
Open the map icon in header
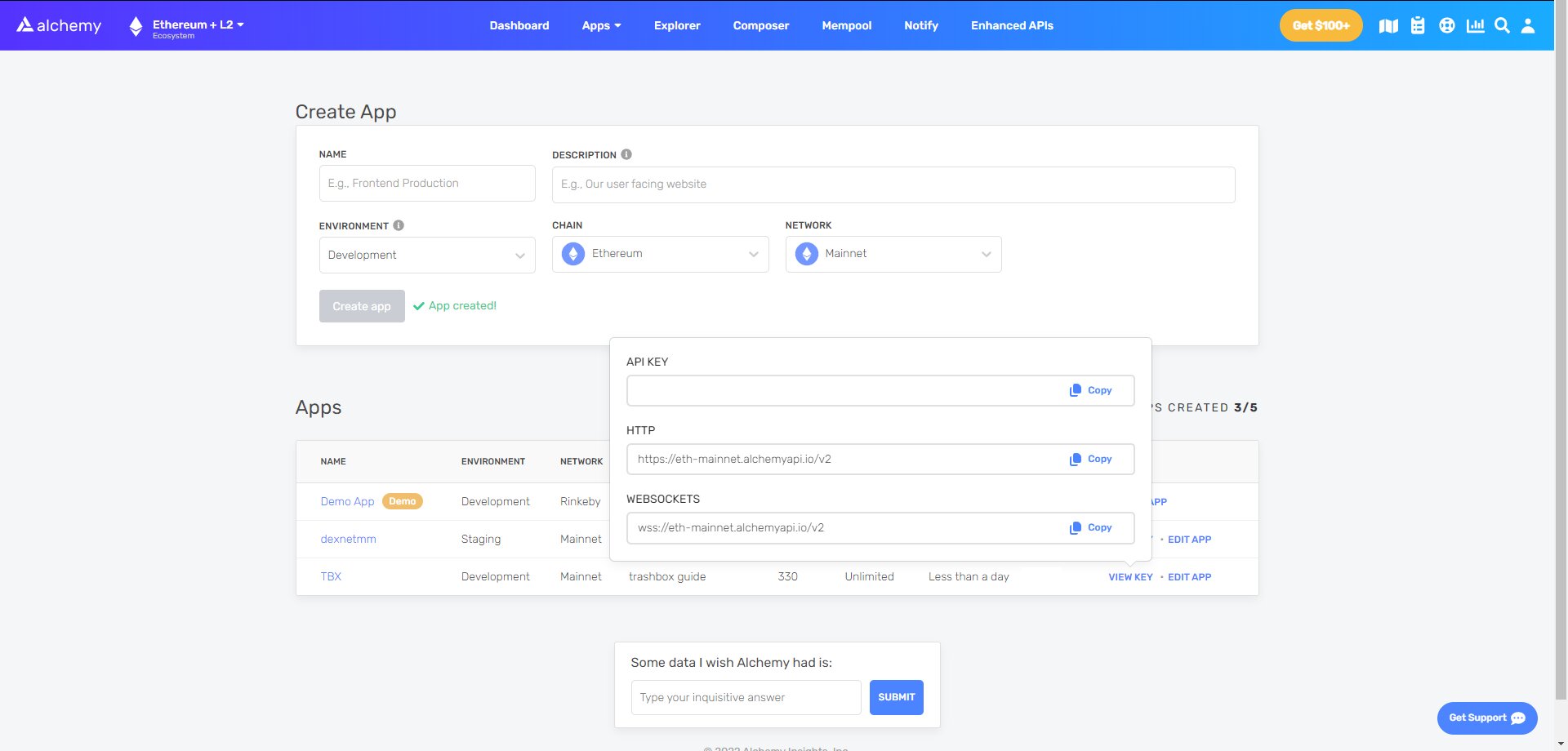pos(1388,26)
